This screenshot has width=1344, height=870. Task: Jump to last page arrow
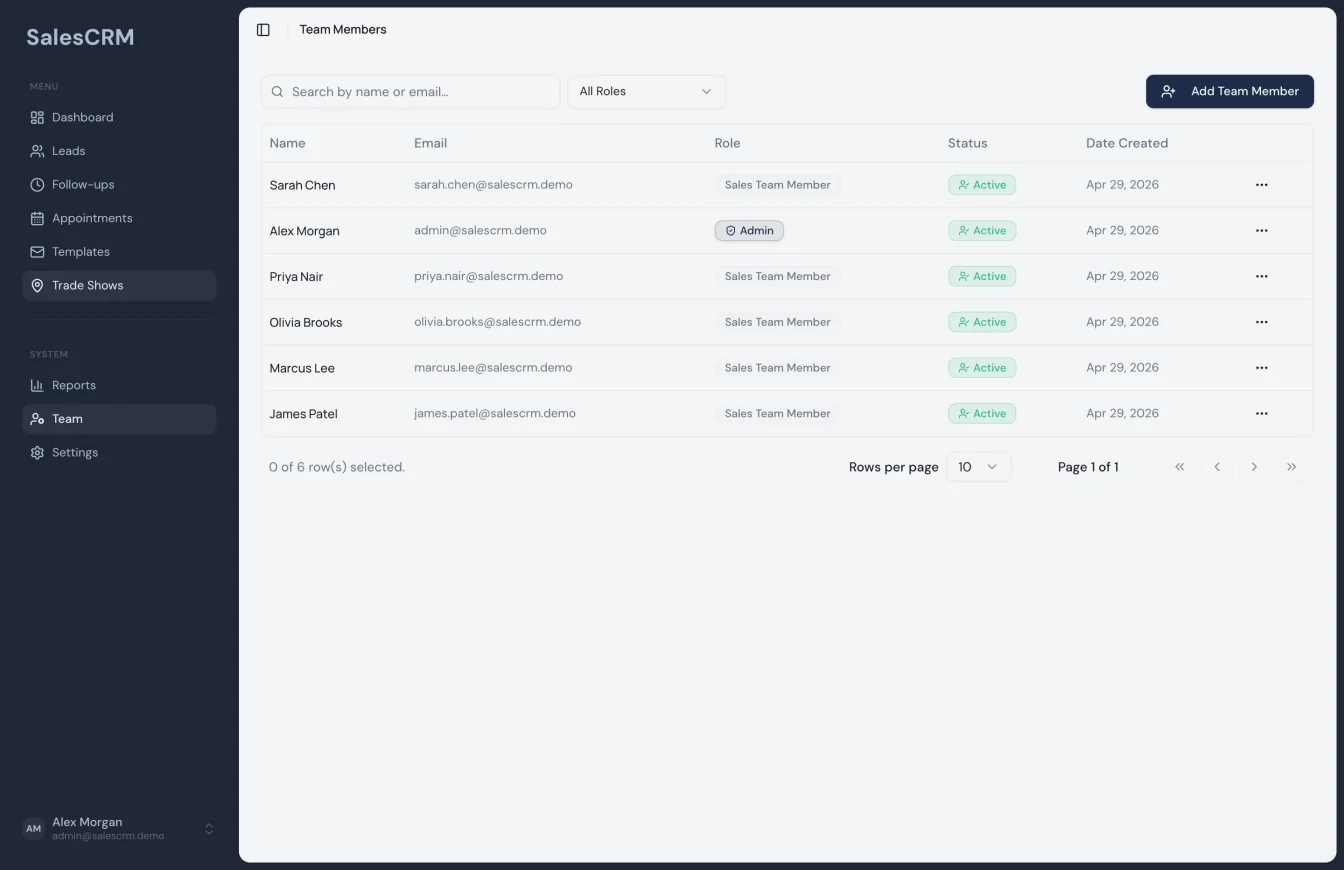click(1291, 467)
